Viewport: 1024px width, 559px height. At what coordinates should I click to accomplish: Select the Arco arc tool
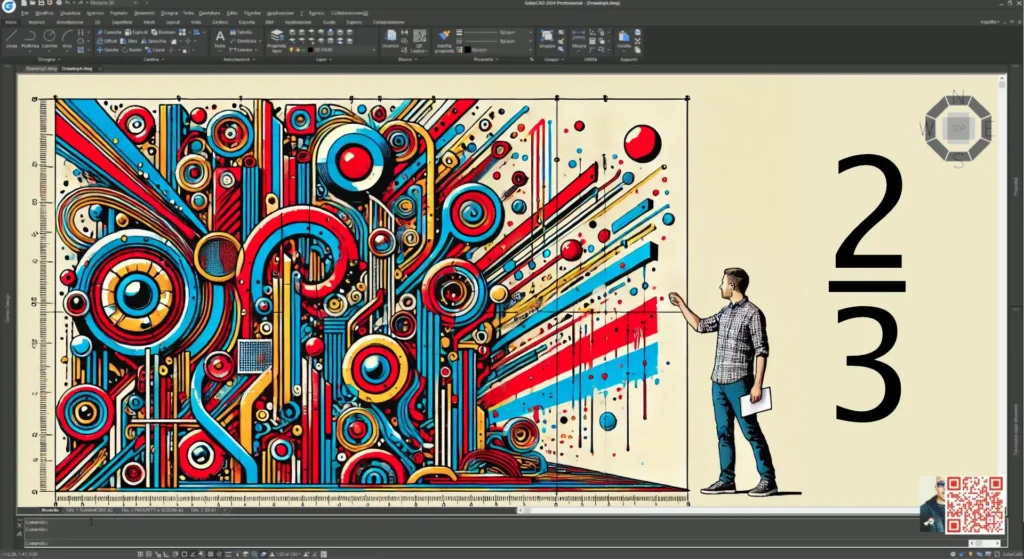[67, 39]
